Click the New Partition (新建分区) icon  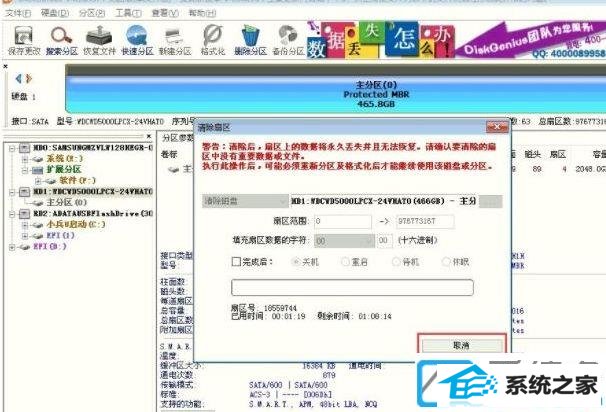[x=175, y=40]
